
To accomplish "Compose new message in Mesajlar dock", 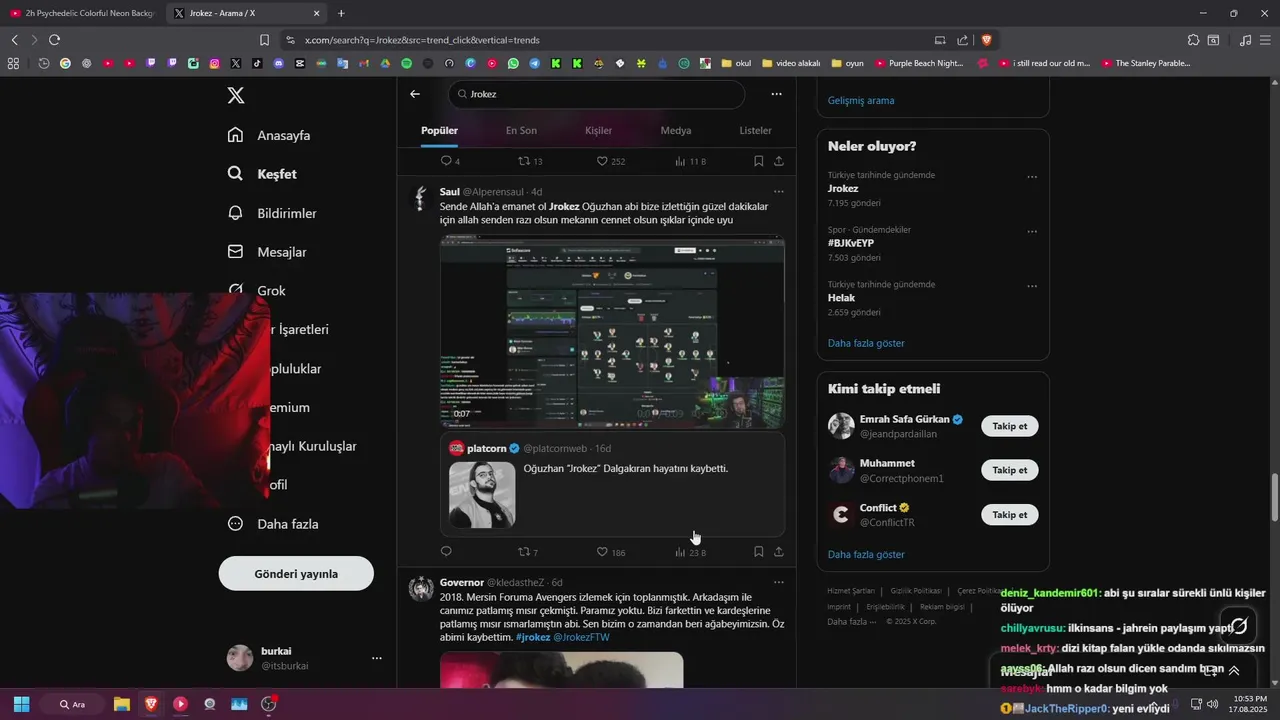I will pyautogui.click(x=1211, y=671).
